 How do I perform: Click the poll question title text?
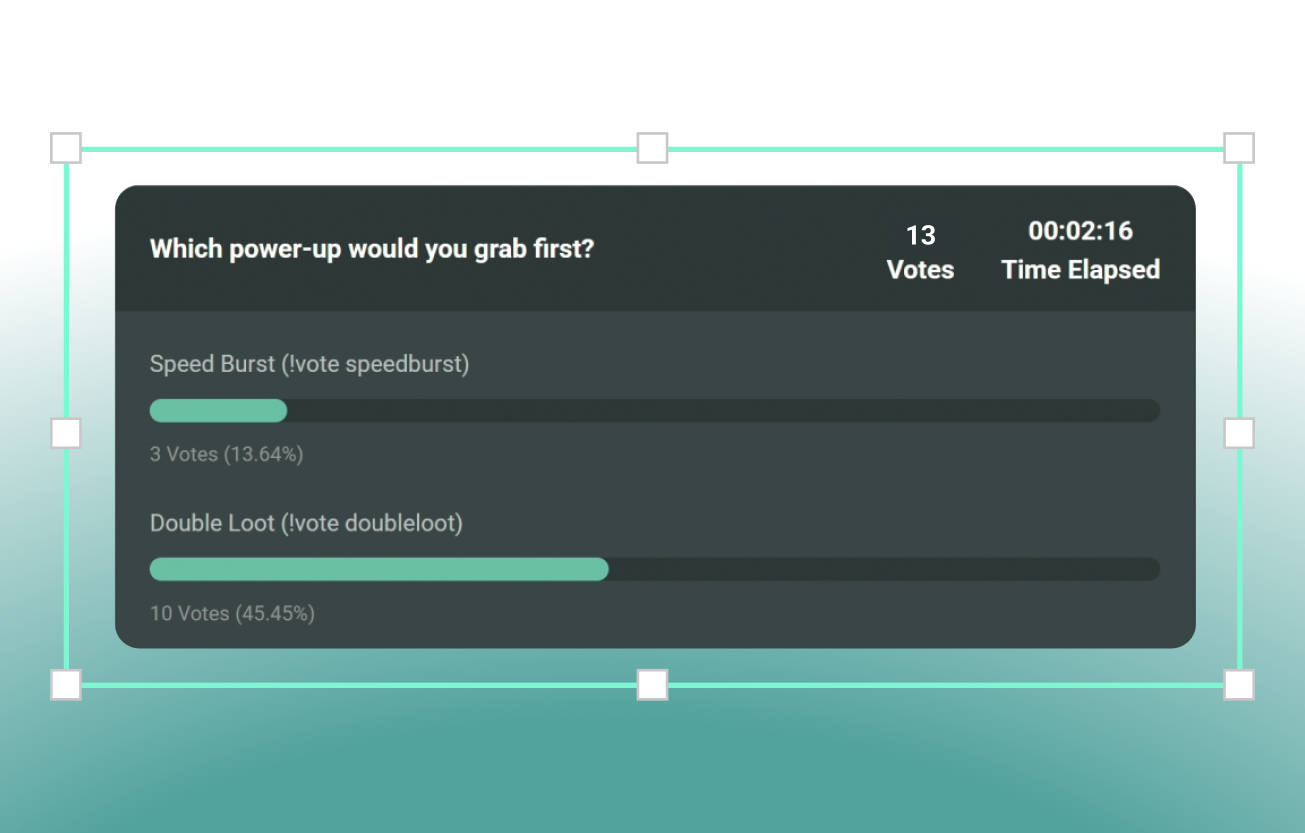(x=371, y=248)
